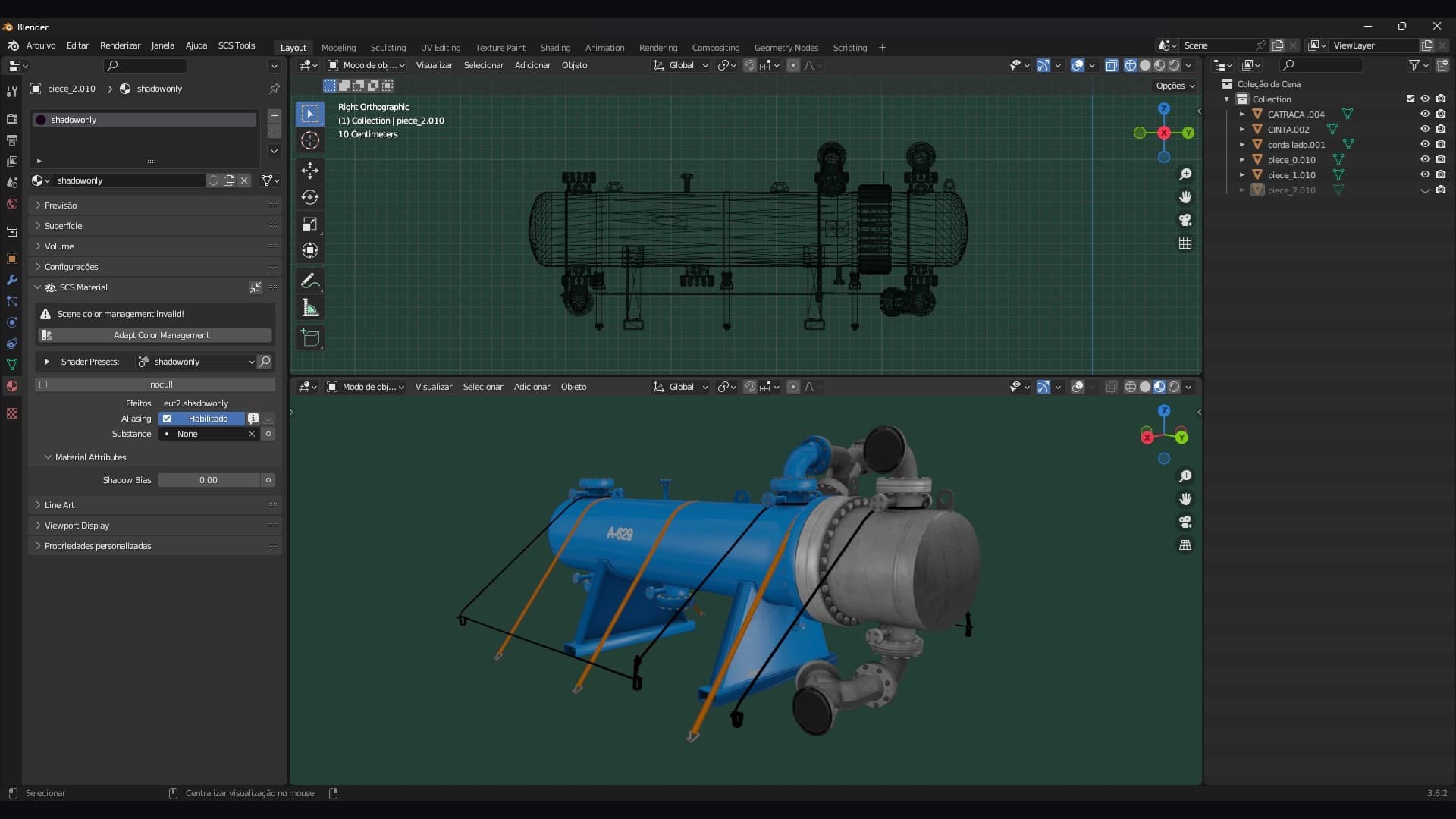1456x819 pixels.
Task: Open the SCS Tools menu
Action: click(237, 45)
